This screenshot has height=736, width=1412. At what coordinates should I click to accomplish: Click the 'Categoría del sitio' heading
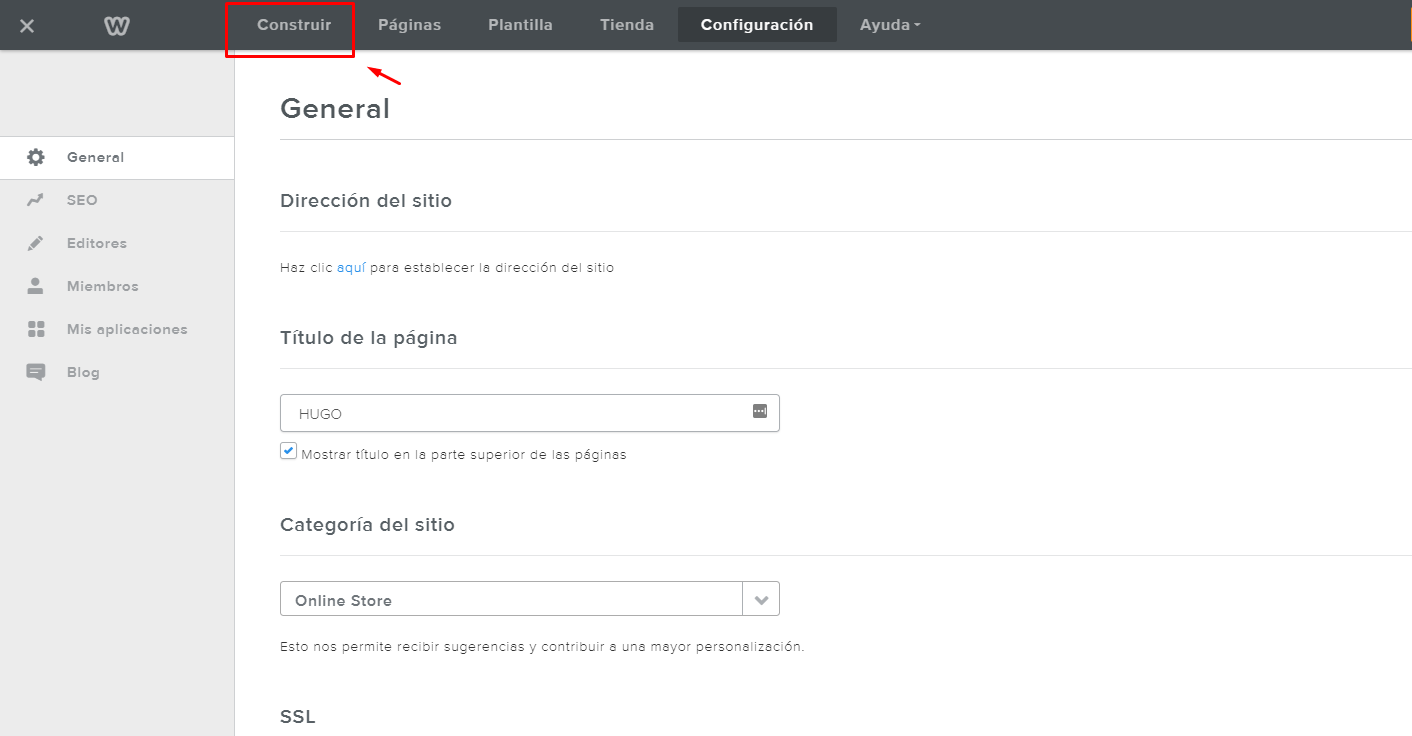[367, 525]
